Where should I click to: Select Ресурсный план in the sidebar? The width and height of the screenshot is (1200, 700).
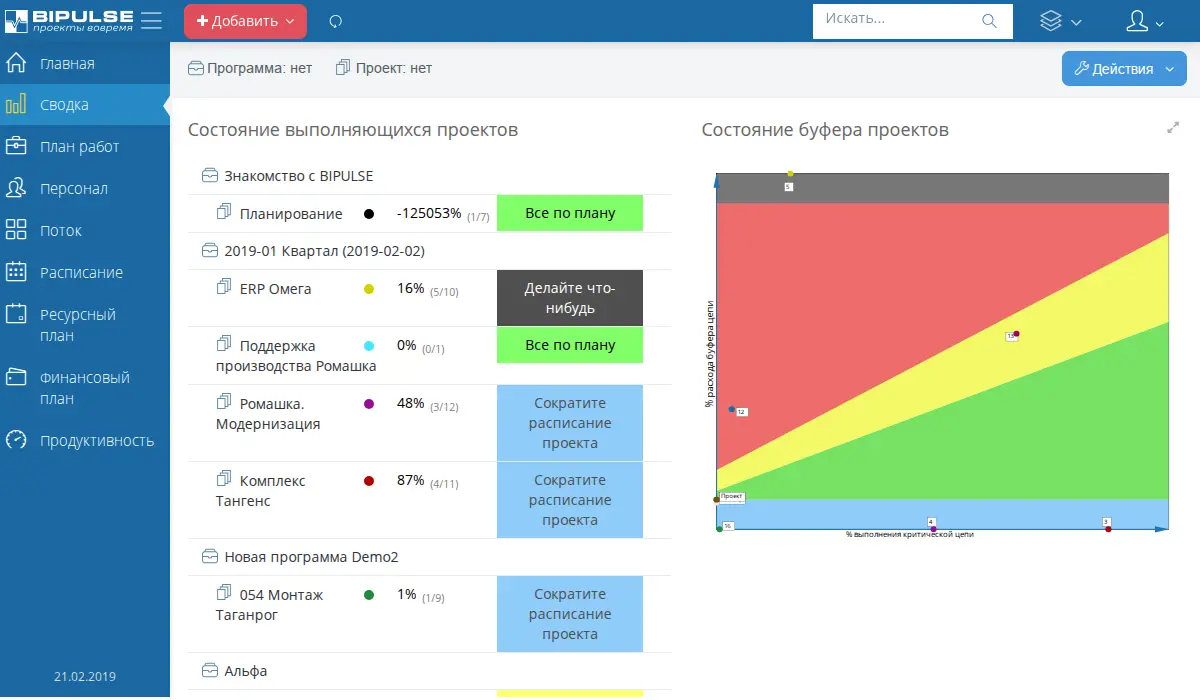78,325
